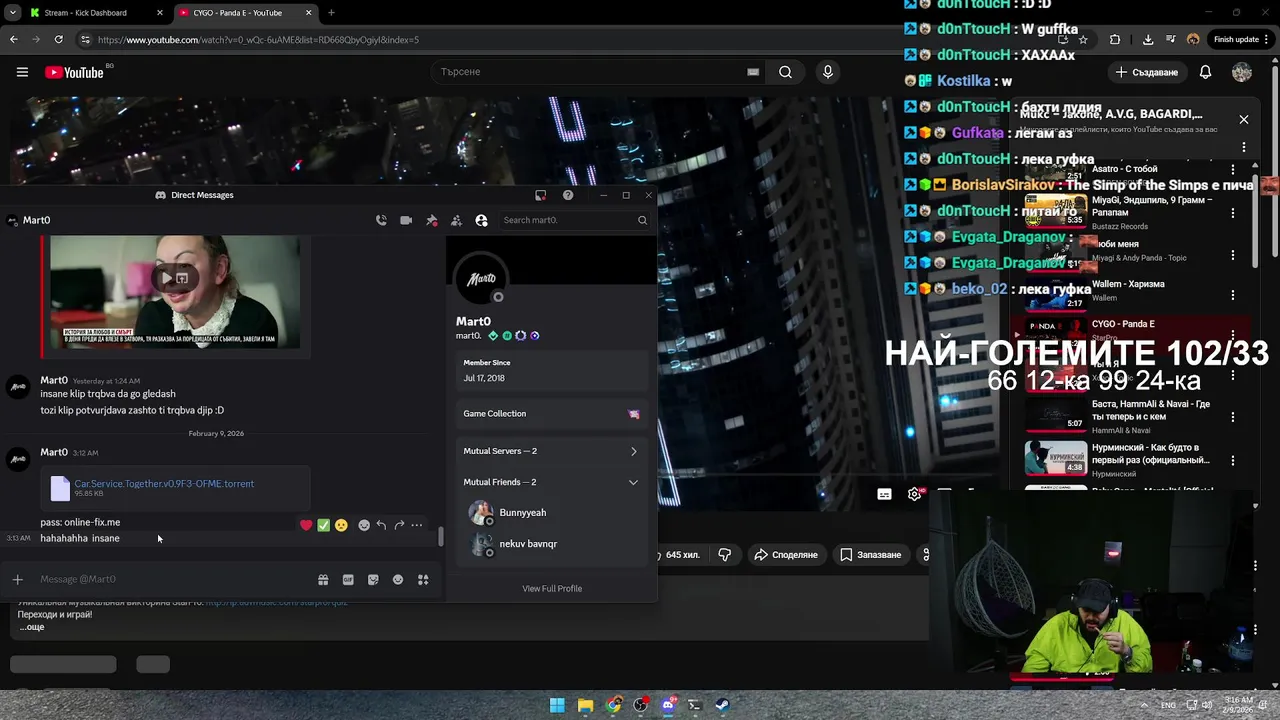This screenshot has width=1280, height=720.
Task: Open a new browser tab
Action: click(331, 13)
